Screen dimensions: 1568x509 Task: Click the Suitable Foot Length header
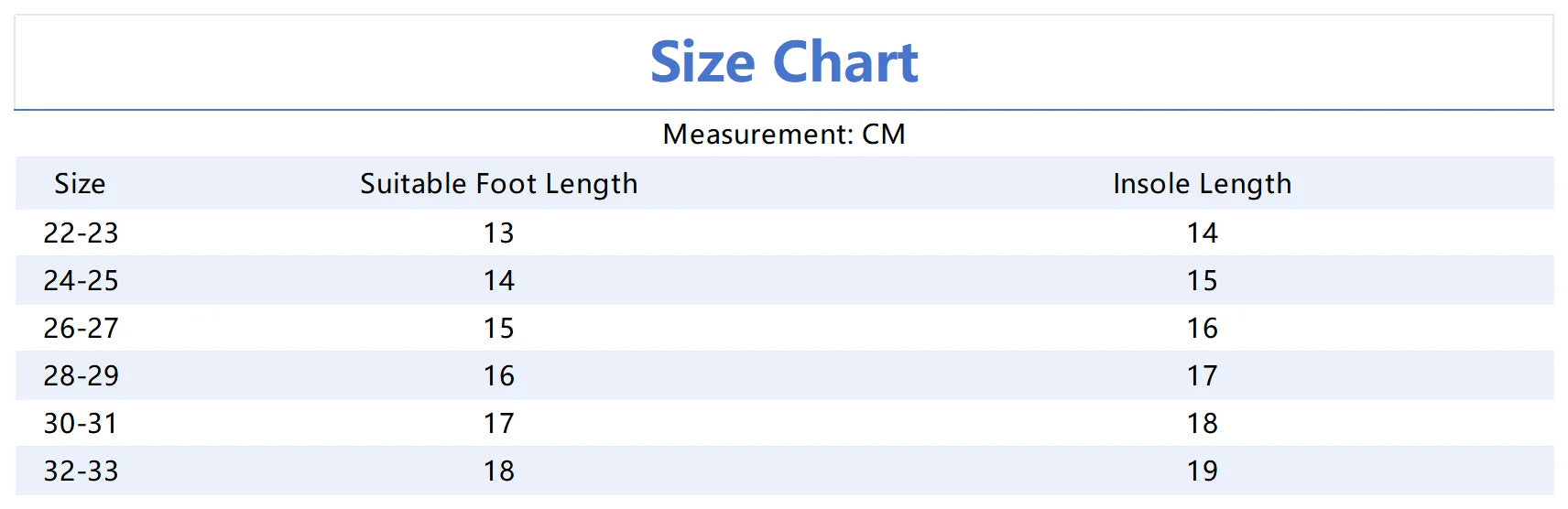(498, 184)
